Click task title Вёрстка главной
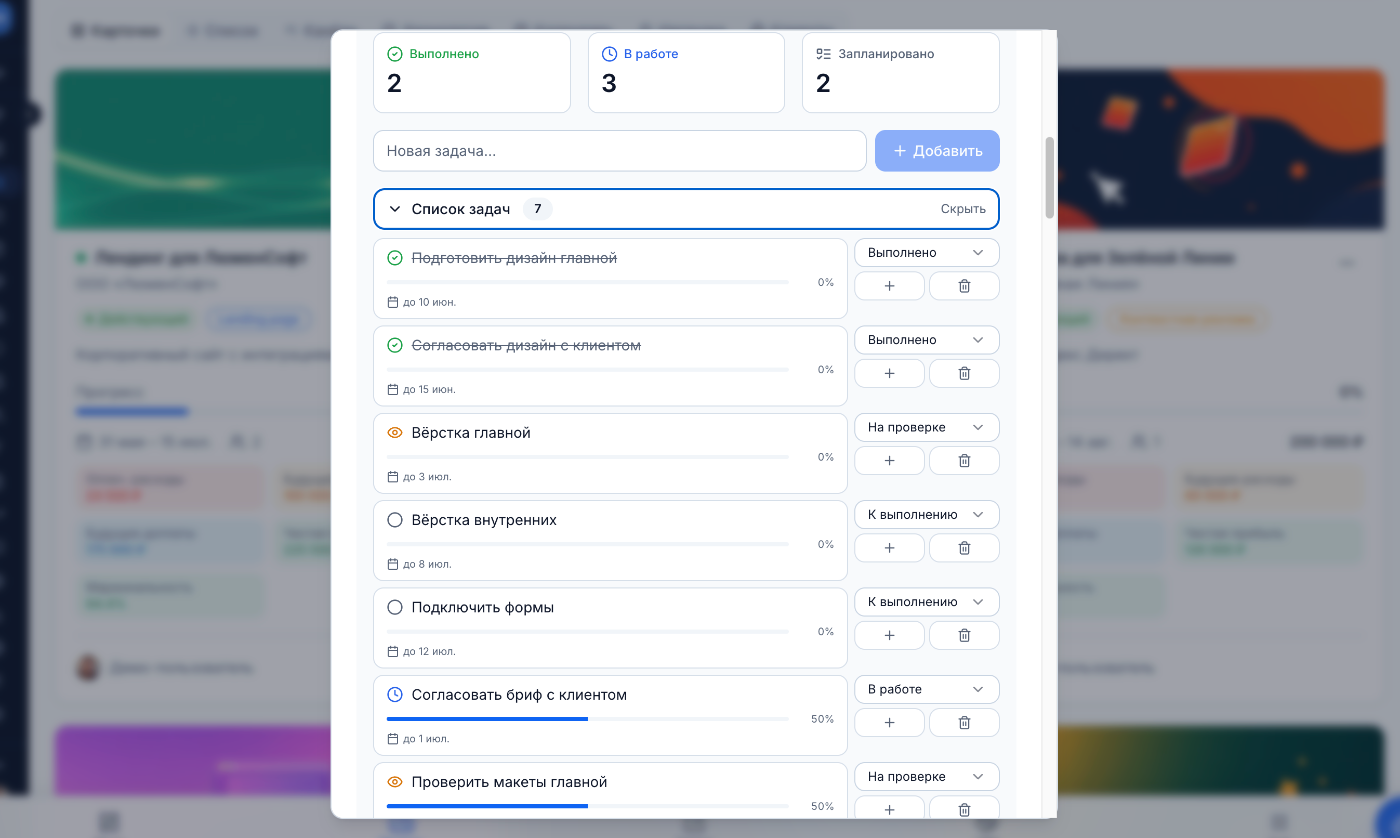 click(471, 433)
